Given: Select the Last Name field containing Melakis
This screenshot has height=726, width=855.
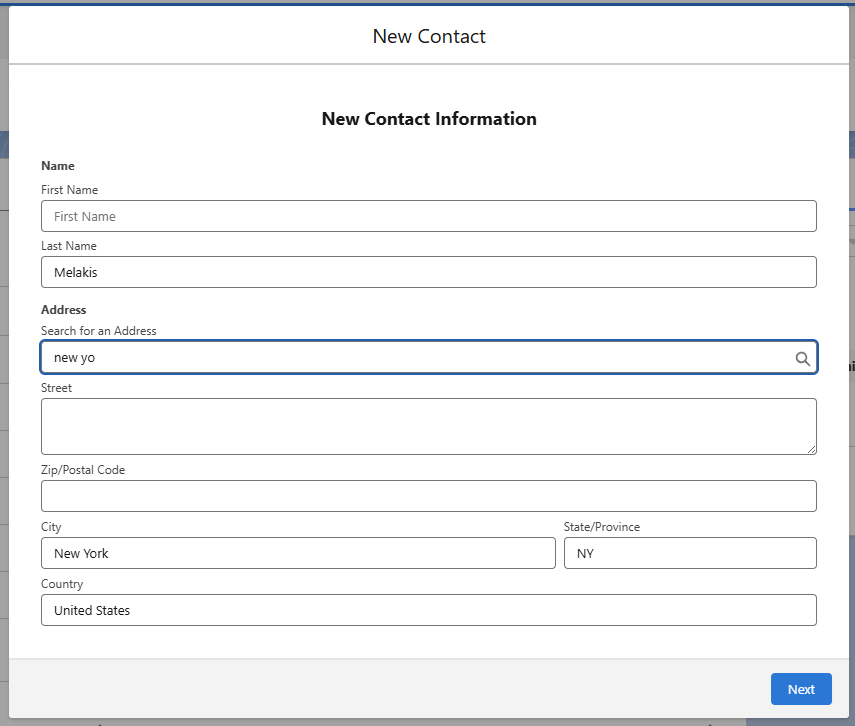Looking at the screenshot, I should coord(429,272).
